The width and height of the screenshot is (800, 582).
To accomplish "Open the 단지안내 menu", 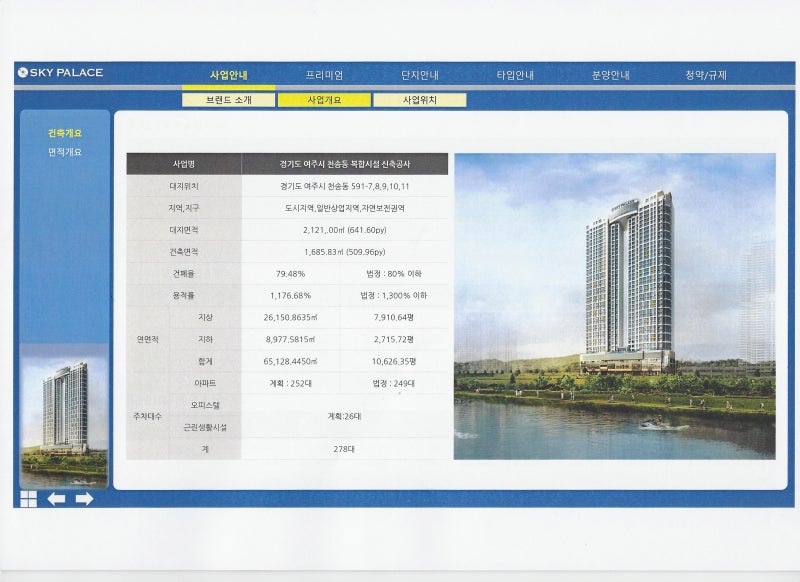I will 420,75.
